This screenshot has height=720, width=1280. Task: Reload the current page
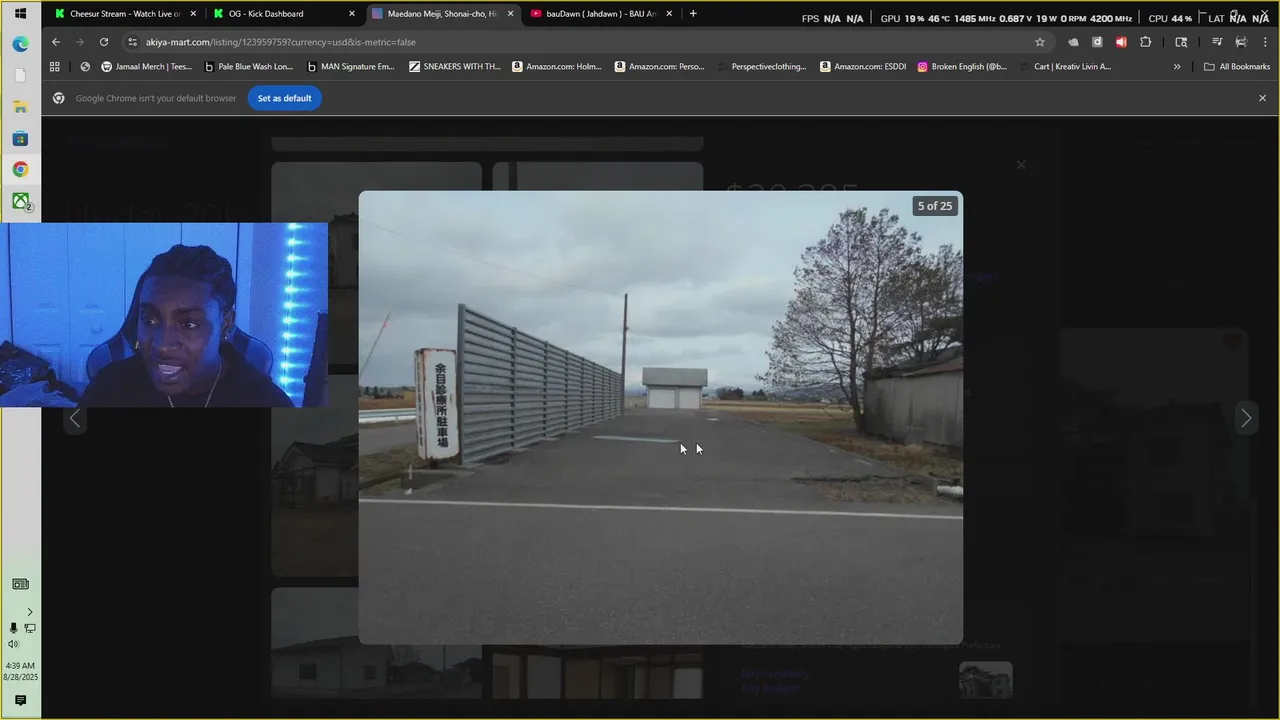pos(104,42)
